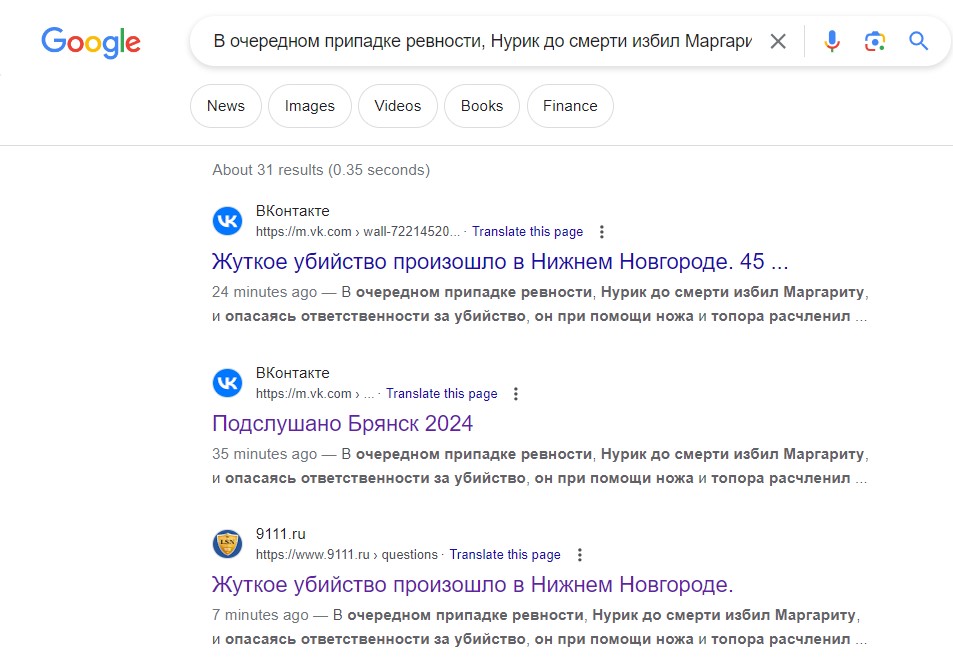Open 'Жуткое убийство произошло в Нижнем Новгороде. 45 ...' result
Viewport: 953px width, 671px height.
coord(500,261)
